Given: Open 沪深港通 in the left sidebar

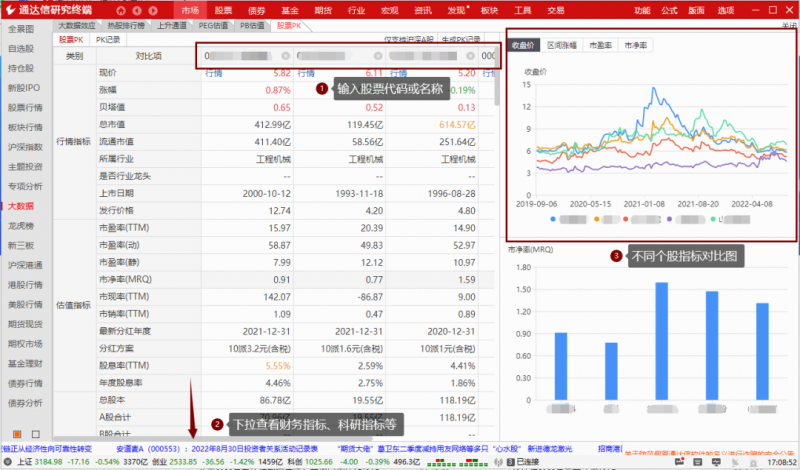Looking at the screenshot, I should click(25, 265).
